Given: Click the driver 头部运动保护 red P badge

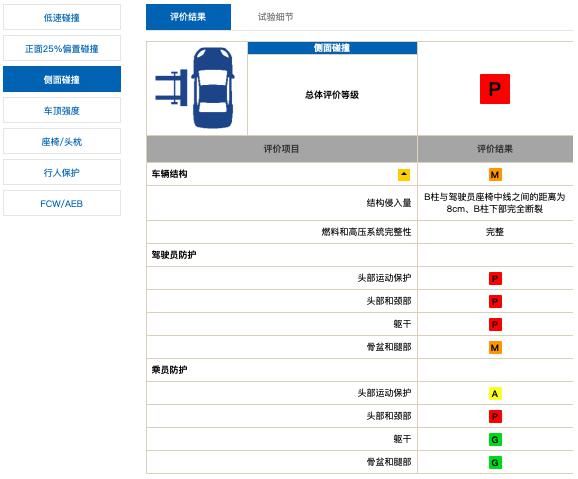Looking at the screenshot, I should click(495, 278).
